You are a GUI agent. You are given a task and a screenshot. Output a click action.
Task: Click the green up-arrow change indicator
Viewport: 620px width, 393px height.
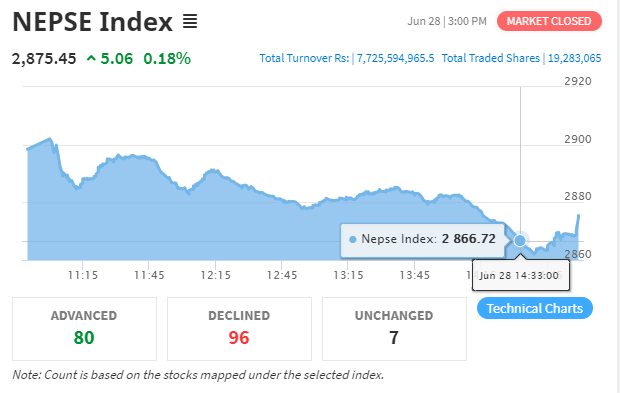coord(91,59)
